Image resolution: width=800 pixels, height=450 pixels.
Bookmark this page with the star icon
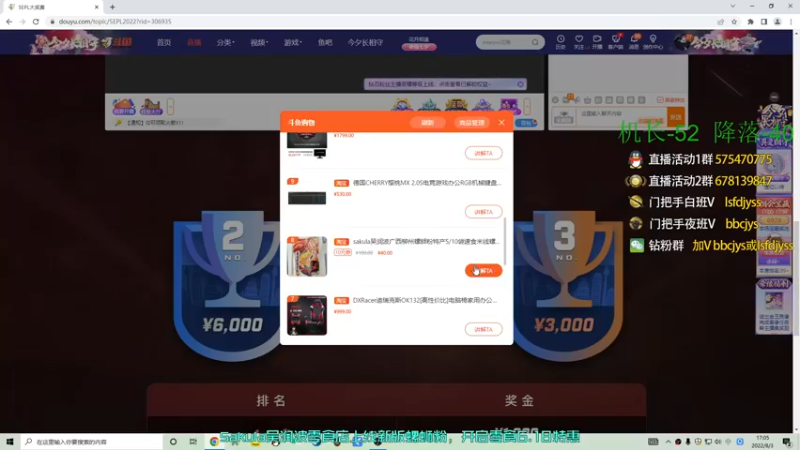(x=734, y=21)
